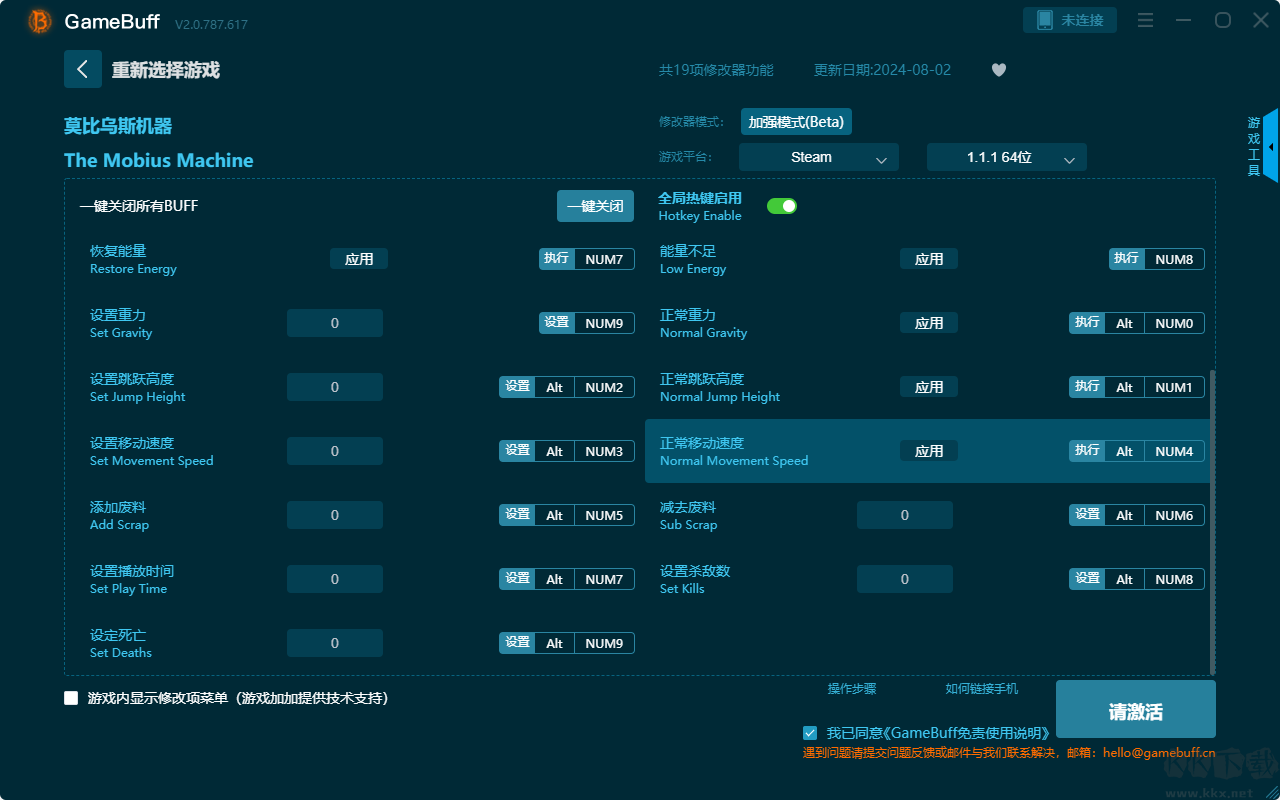Uncheck the GameBuff disclaimer agreement checkbox
1280x800 pixels.
click(x=810, y=733)
